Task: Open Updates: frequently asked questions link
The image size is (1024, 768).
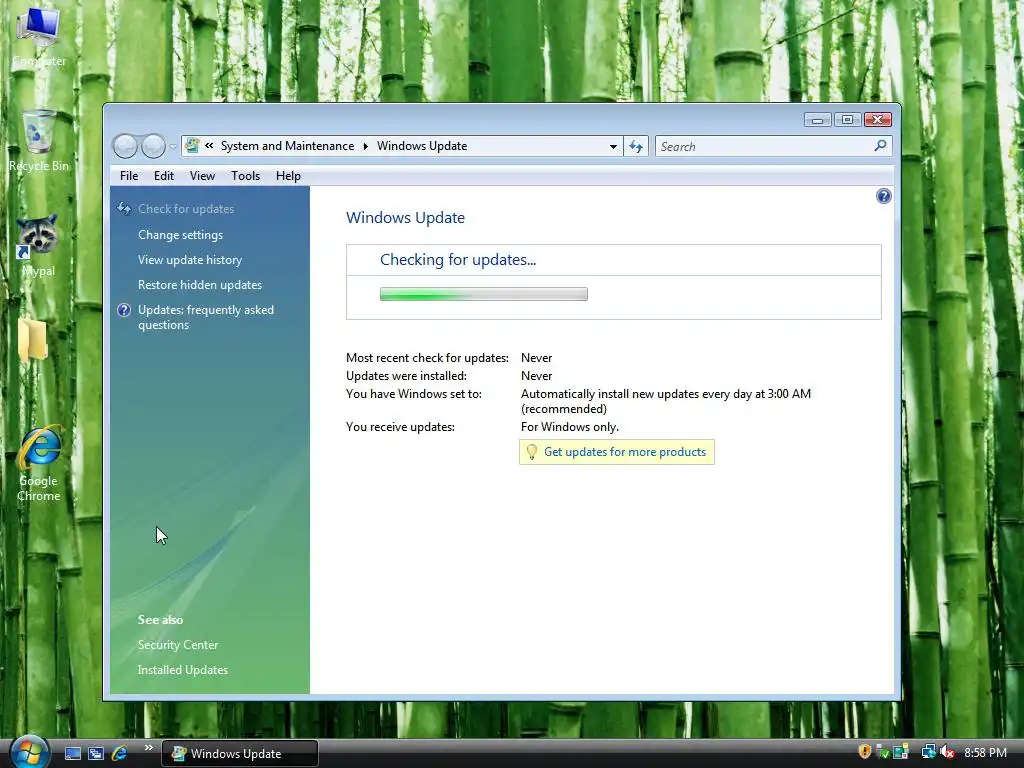Action: click(x=206, y=317)
